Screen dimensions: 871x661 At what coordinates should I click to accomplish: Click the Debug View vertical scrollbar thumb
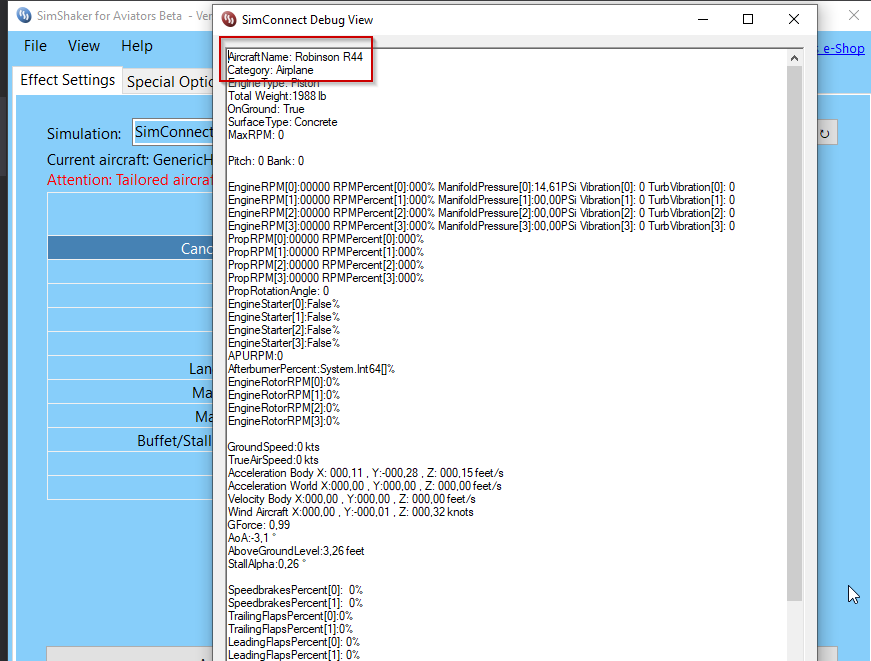[794, 333]
